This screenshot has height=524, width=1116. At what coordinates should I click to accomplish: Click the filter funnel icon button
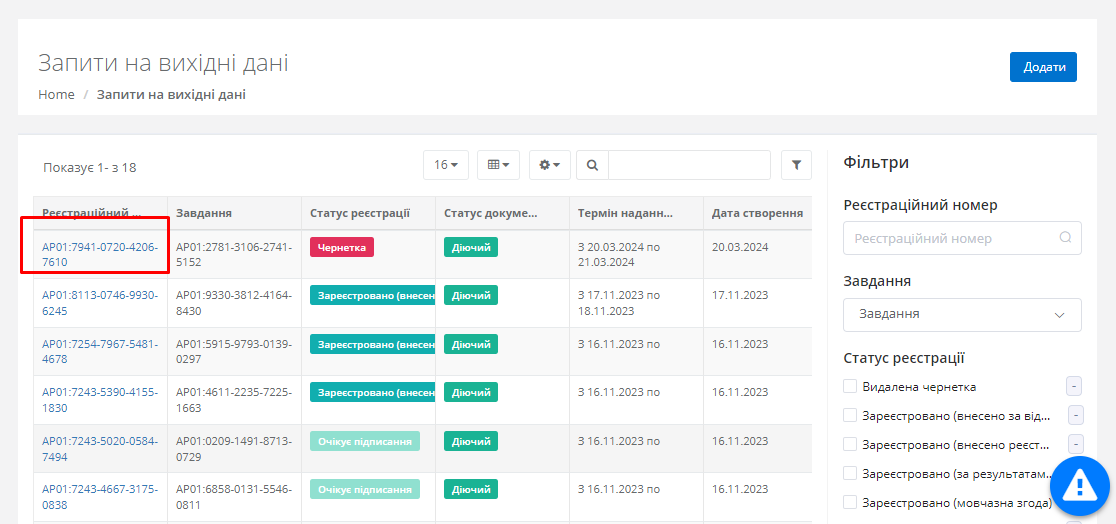pos(796,165)
